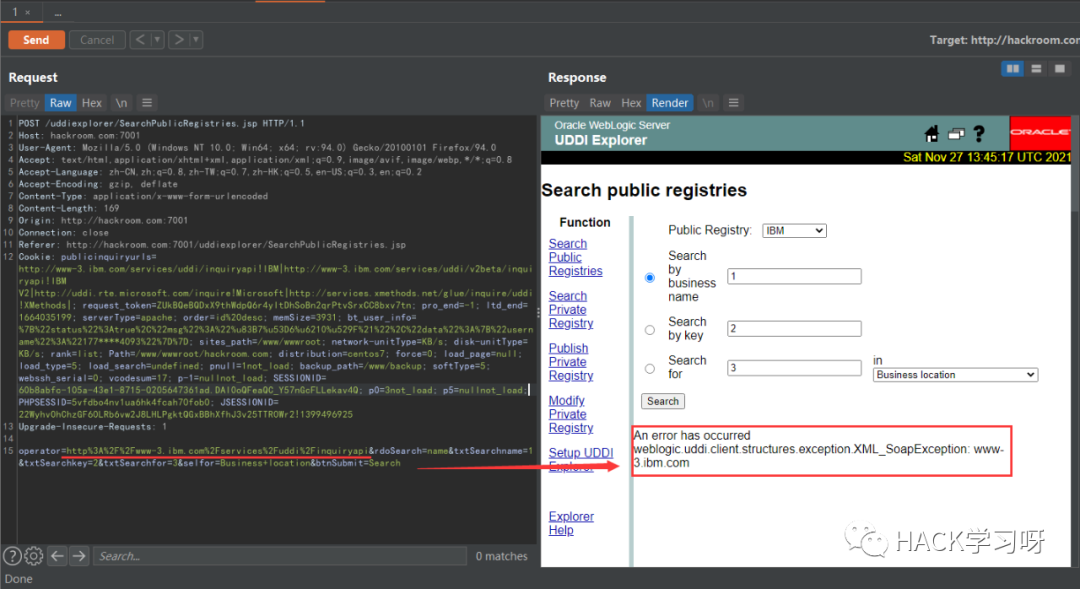Open Search Public Registries link
Viewport: 1080px width, 589px height.
pos(575,258)
